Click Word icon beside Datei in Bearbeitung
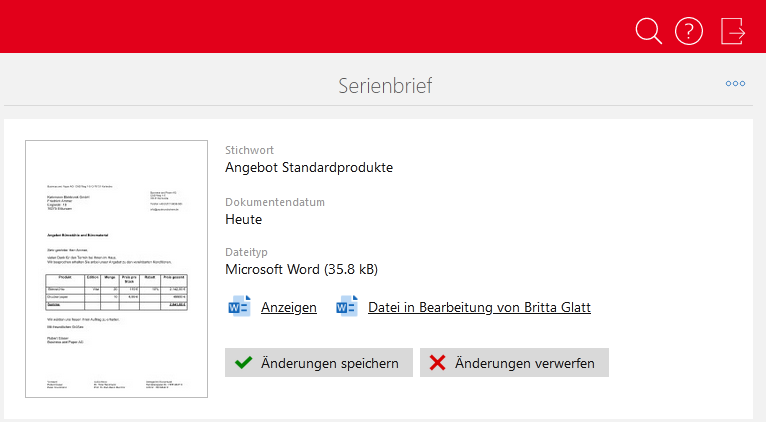The image size is (766, 422). [x=347, y=307]
